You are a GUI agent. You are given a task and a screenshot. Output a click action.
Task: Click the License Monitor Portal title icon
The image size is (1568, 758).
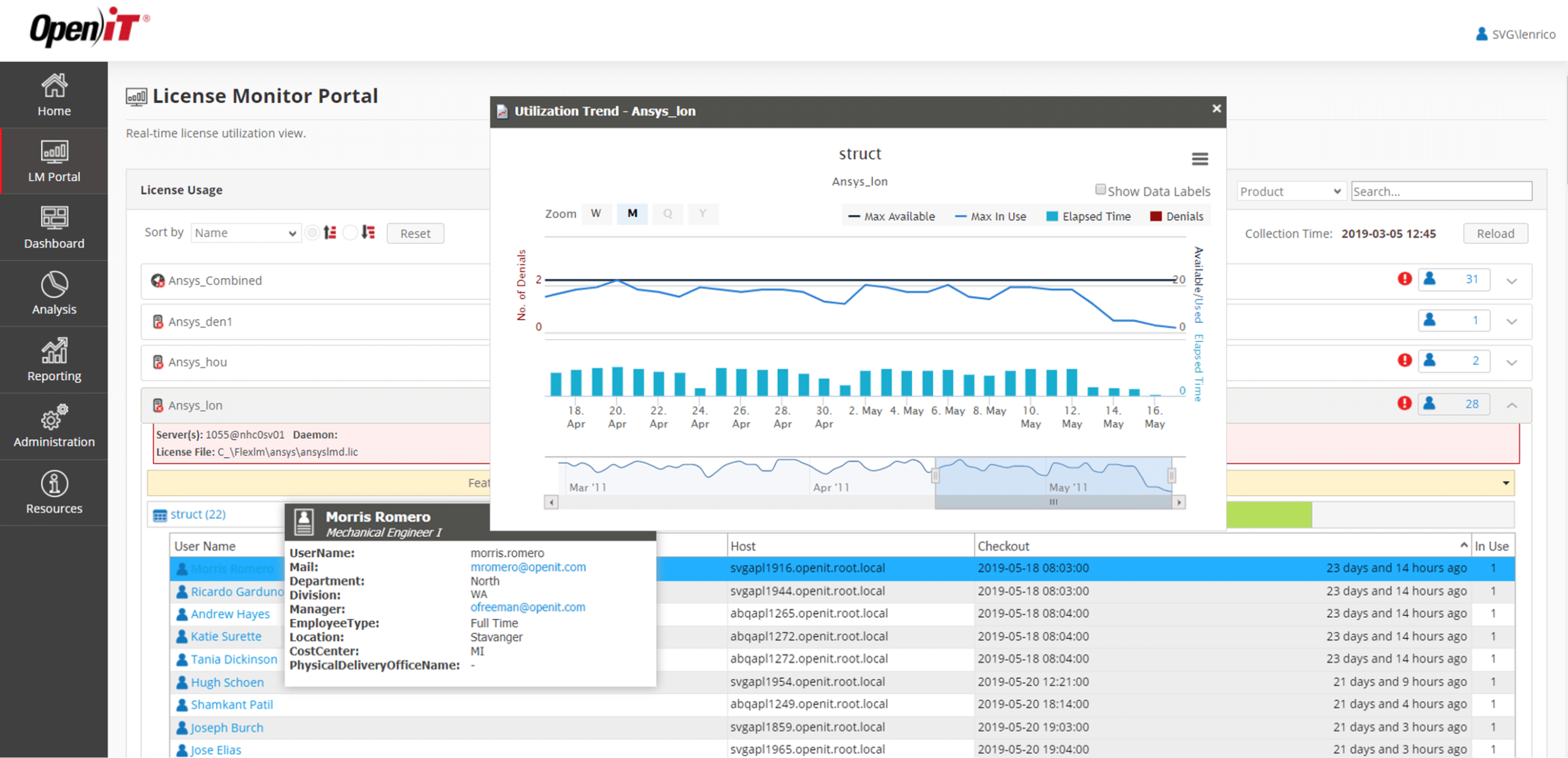click(x=136, y=97)
